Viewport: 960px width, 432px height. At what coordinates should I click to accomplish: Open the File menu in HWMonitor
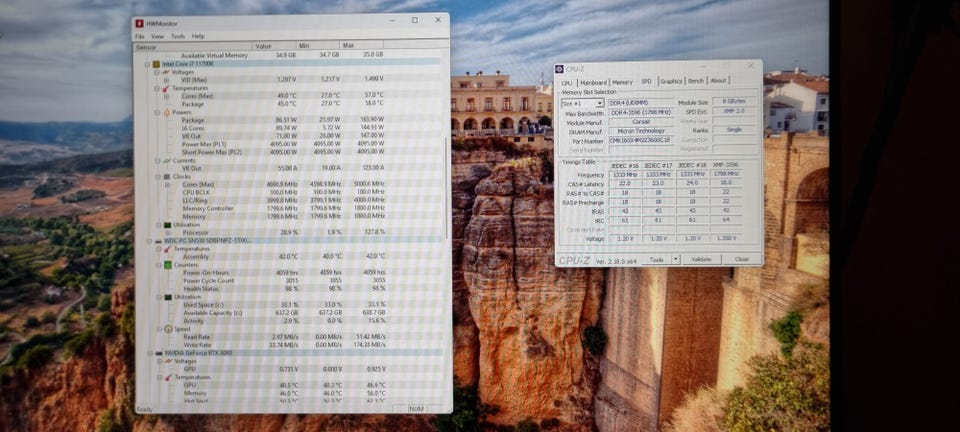140,37
